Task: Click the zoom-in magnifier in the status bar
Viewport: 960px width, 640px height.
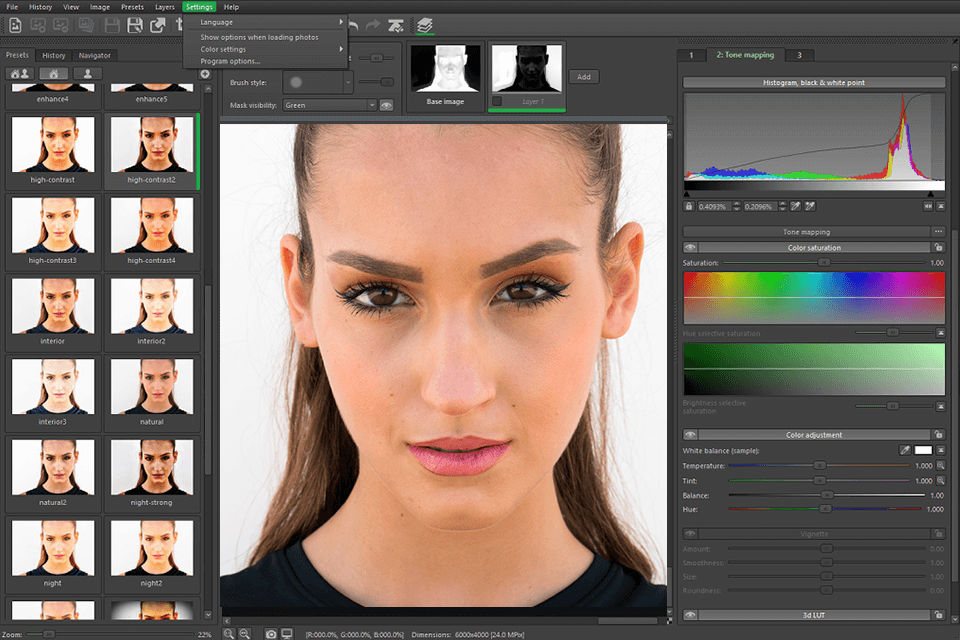Action: [x=227, y=633]
